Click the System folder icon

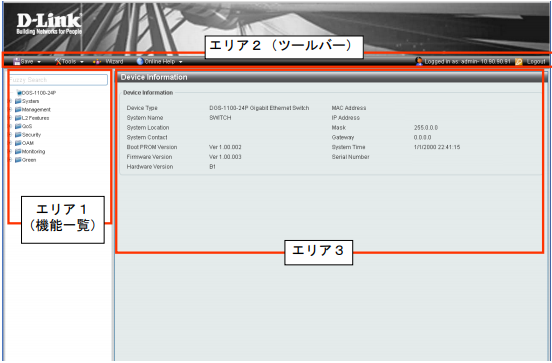pyautogui.click(x=18, y=101)
